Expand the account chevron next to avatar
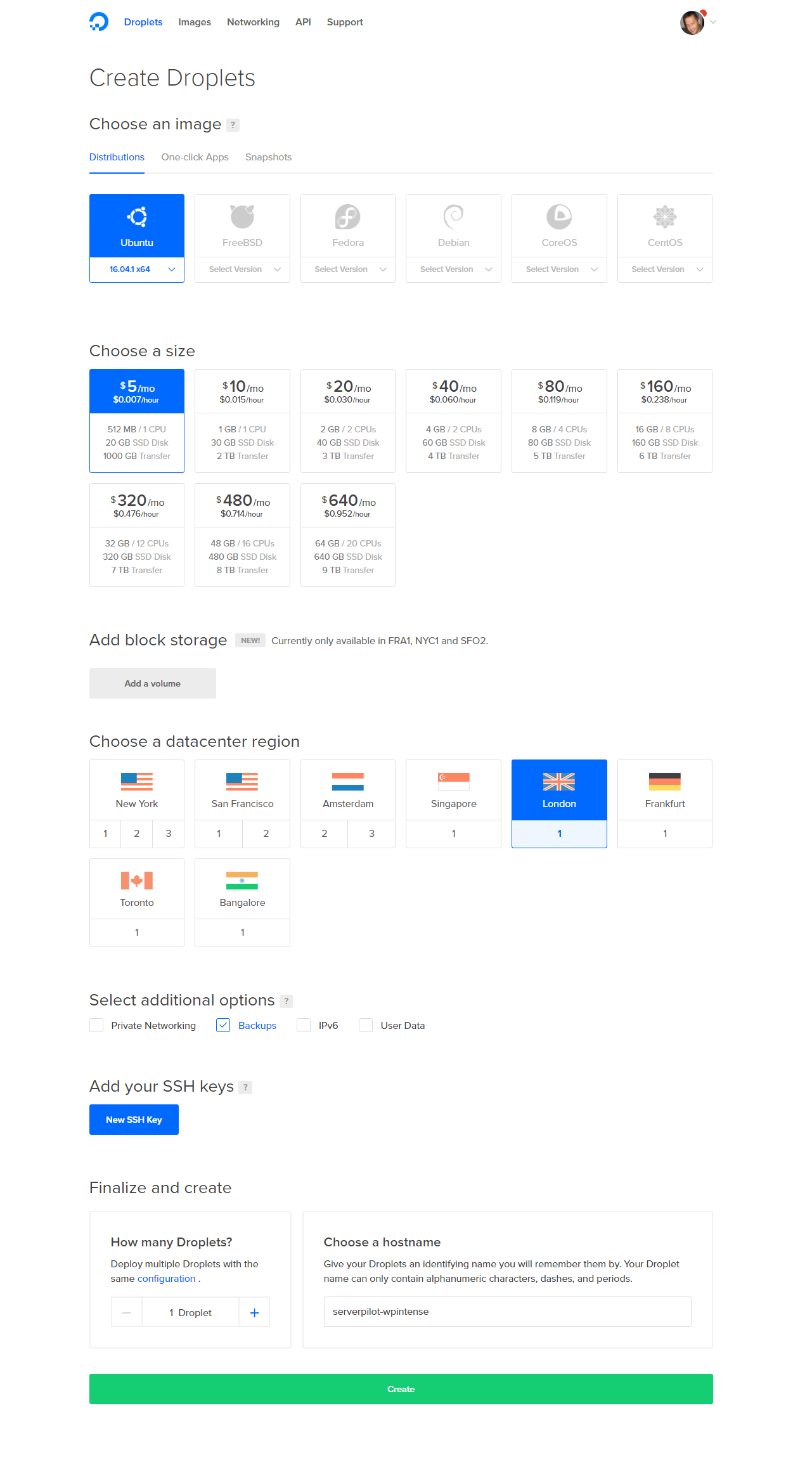812x1467 pixels. (713, 22)
